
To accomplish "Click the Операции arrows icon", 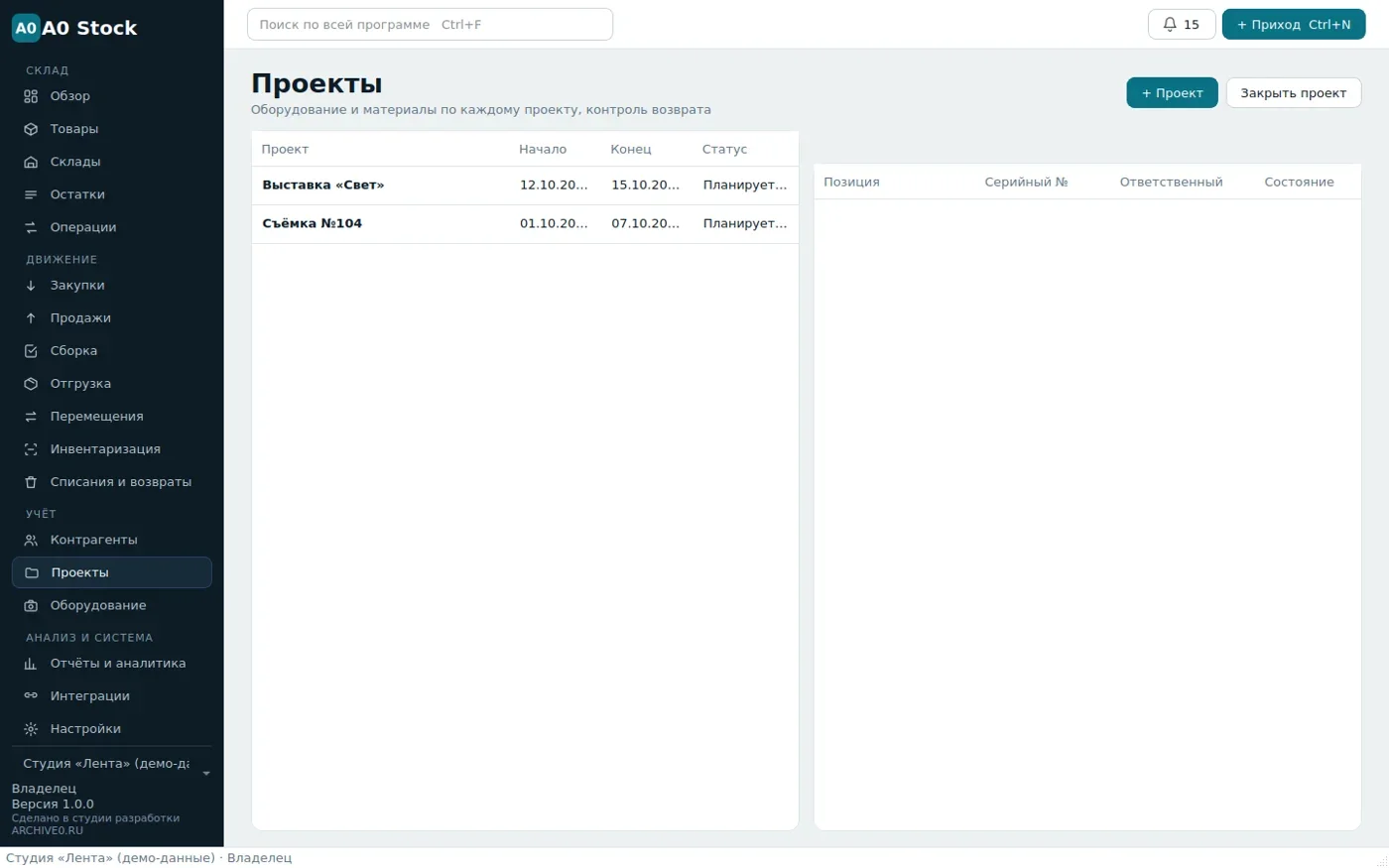I will tap(31, 227).
